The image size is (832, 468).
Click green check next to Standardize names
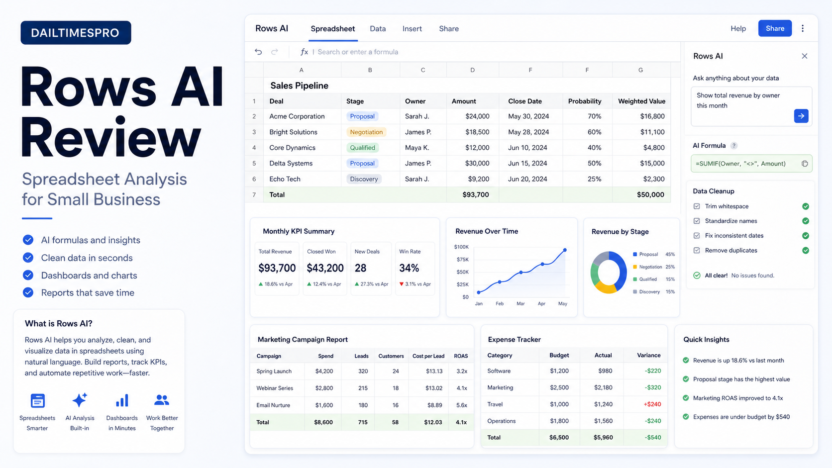point(805,221)
